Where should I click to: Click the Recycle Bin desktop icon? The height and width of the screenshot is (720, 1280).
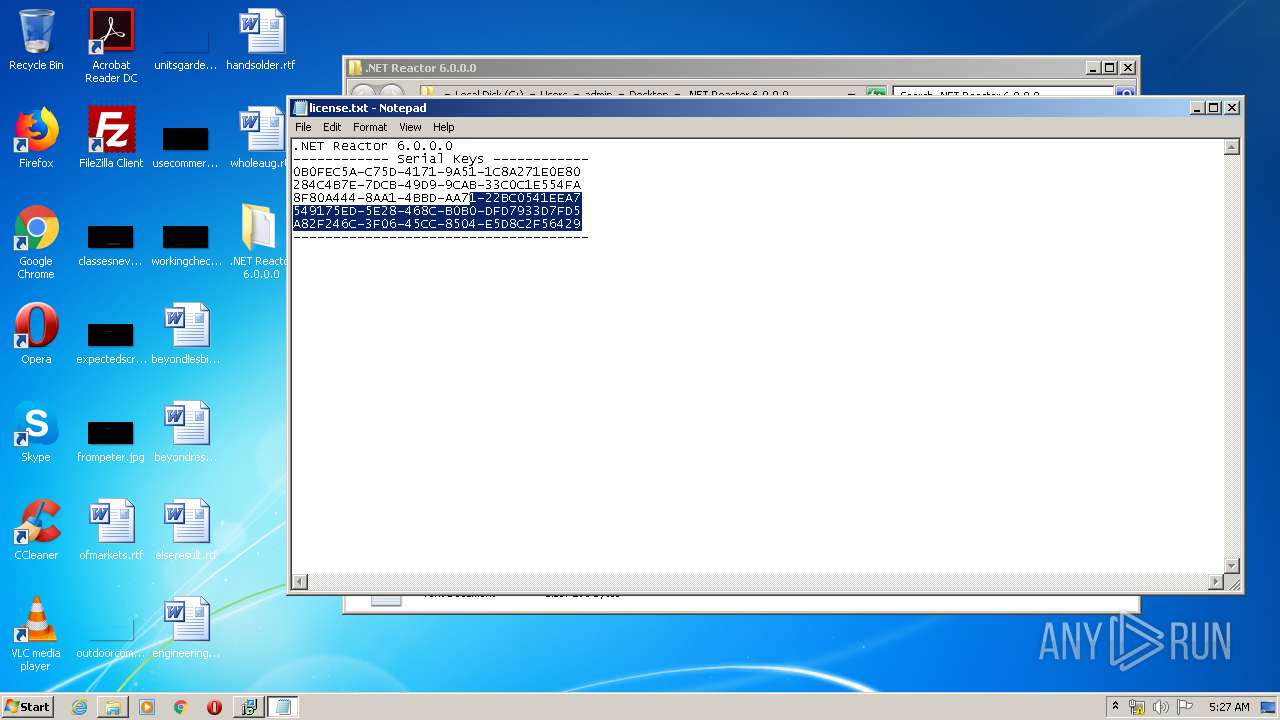pos(36,40)
